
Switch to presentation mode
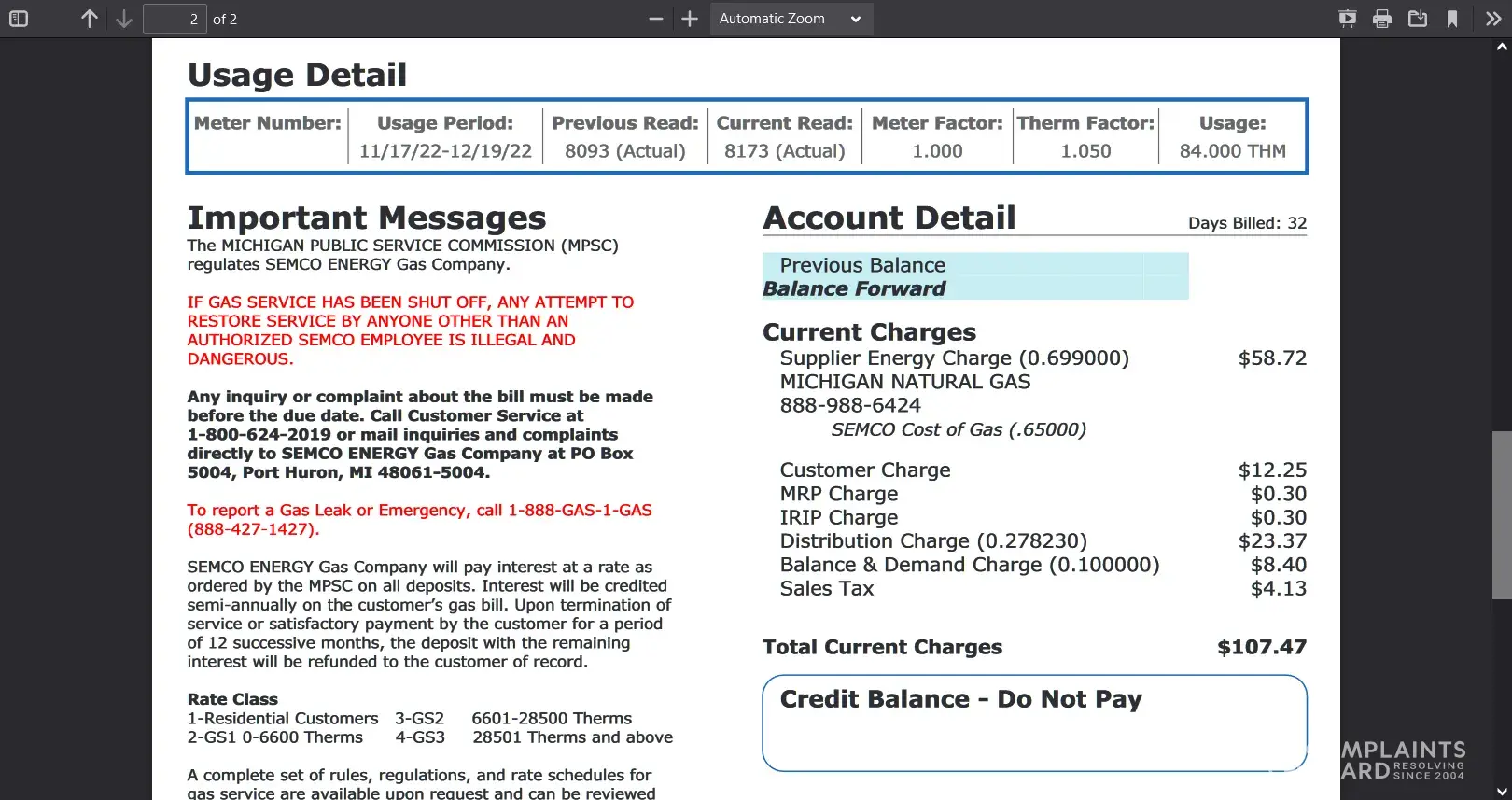click(1347, 19)
